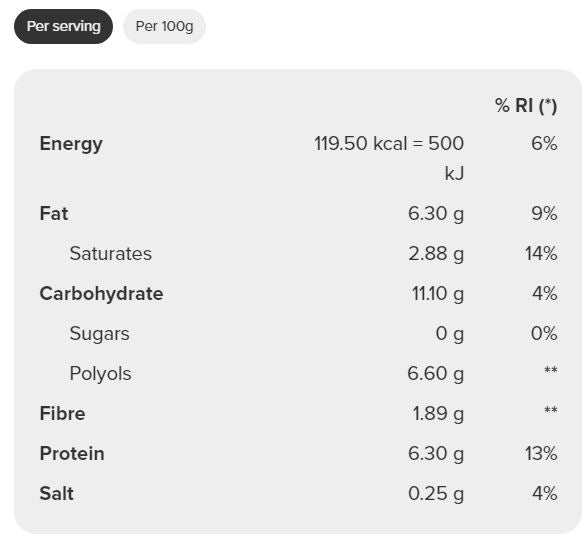Click the 11.10 g carbohydrate value
The height and width of the screenshot is (540, 582).
pos(438,294)
